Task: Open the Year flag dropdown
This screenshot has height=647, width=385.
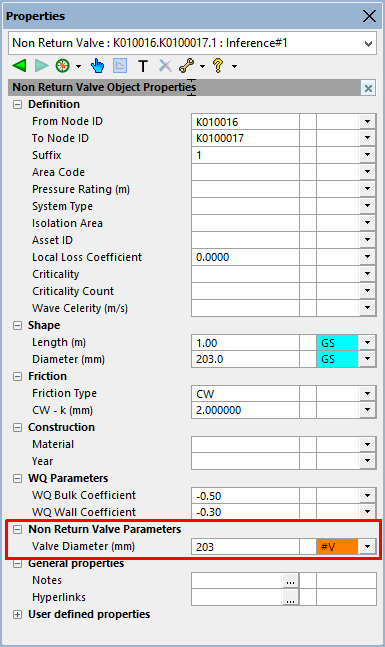Action: (x=367, y=461)
